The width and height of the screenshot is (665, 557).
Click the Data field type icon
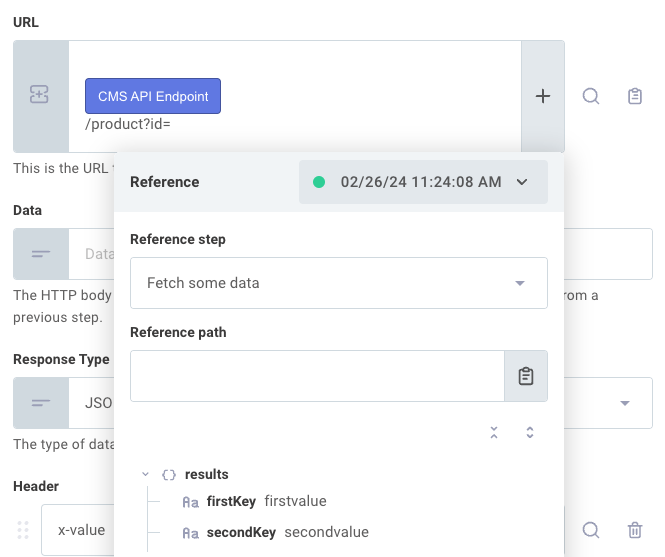coord(41,254)
